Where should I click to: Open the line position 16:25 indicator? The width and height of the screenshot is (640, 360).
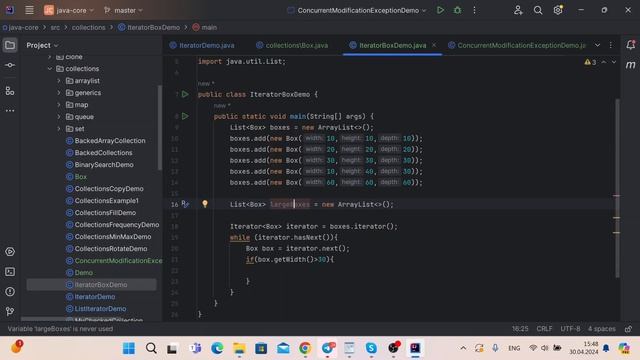pos(520,329)
